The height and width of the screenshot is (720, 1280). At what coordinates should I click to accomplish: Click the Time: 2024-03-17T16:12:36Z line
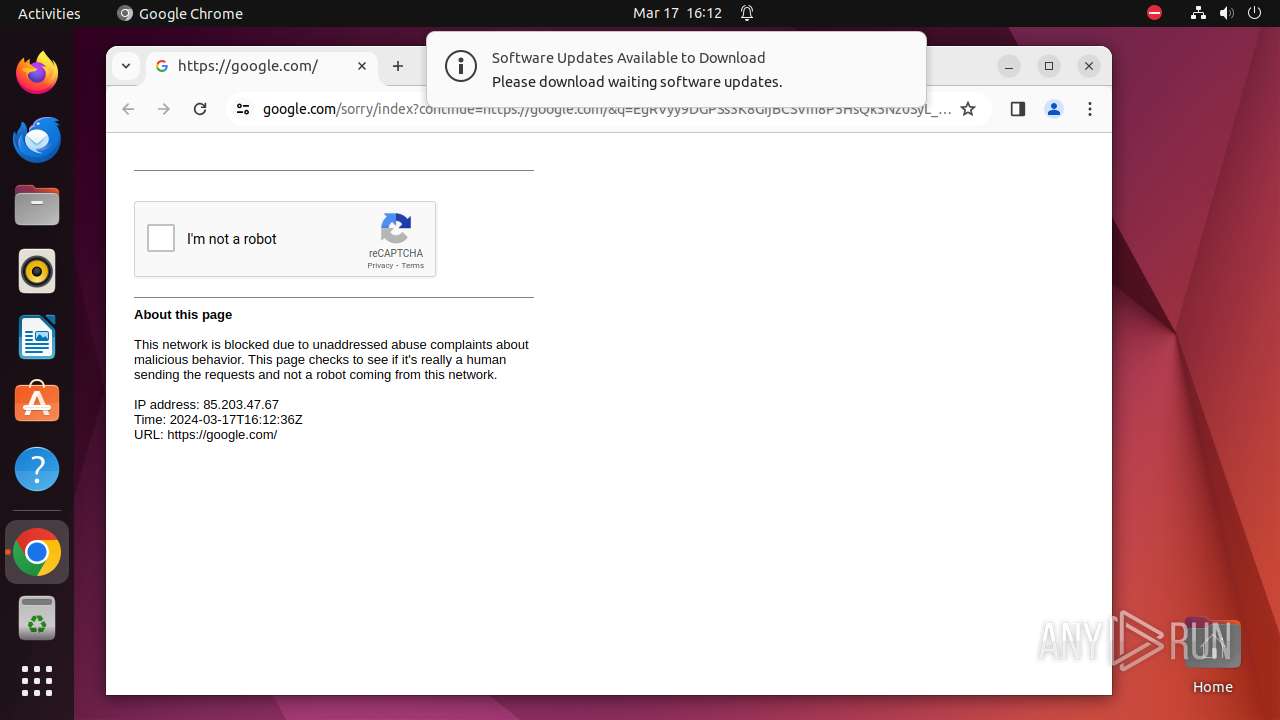tap(218, 420)
